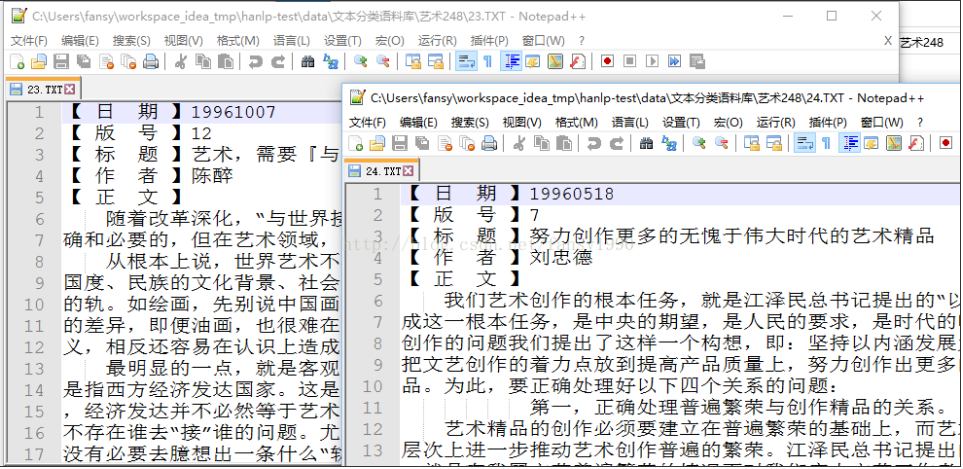User defined language icon in 24.TXT window
The width and height of the screenshot is (963, 469).
coord(871,144)
